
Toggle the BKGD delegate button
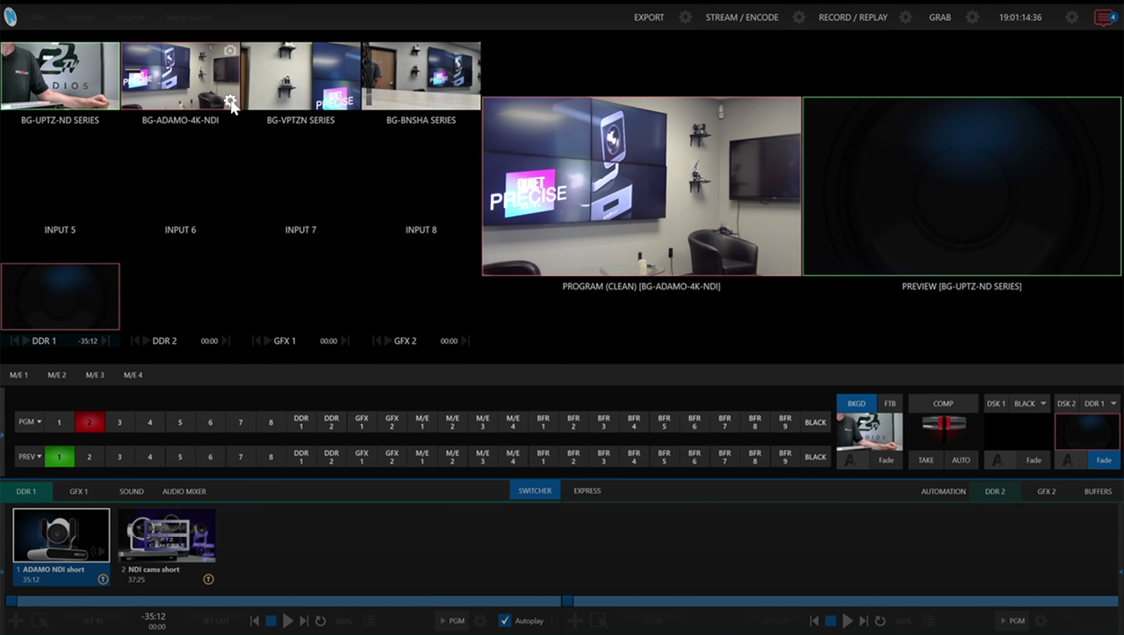pyautogui.click(x=856, y=403)
